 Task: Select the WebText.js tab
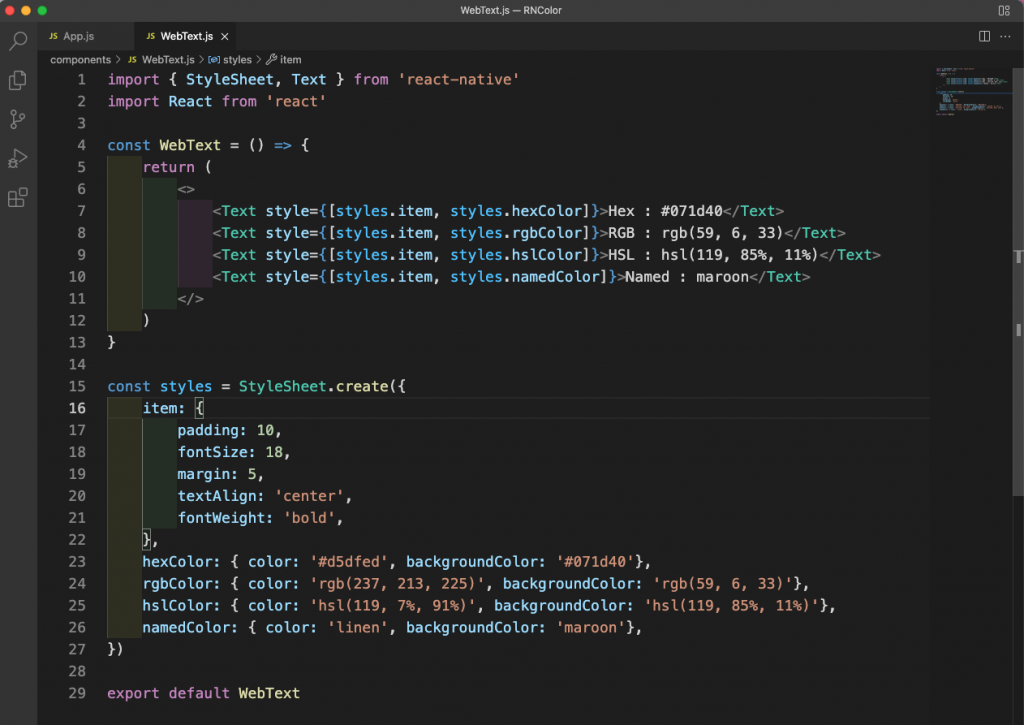click(x=187, y=37)
